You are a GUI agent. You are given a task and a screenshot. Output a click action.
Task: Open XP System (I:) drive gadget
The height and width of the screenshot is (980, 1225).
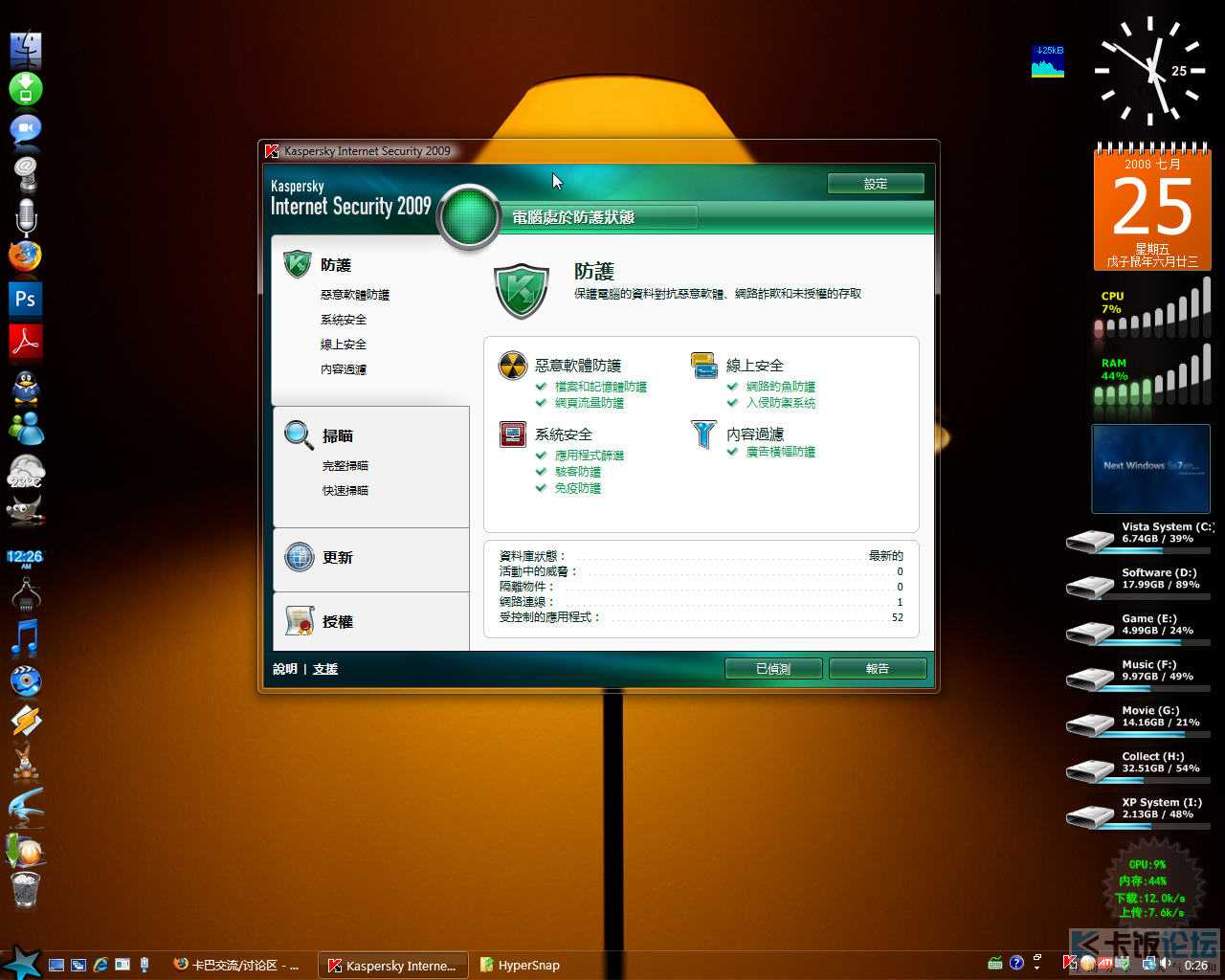pos(1139,812)
